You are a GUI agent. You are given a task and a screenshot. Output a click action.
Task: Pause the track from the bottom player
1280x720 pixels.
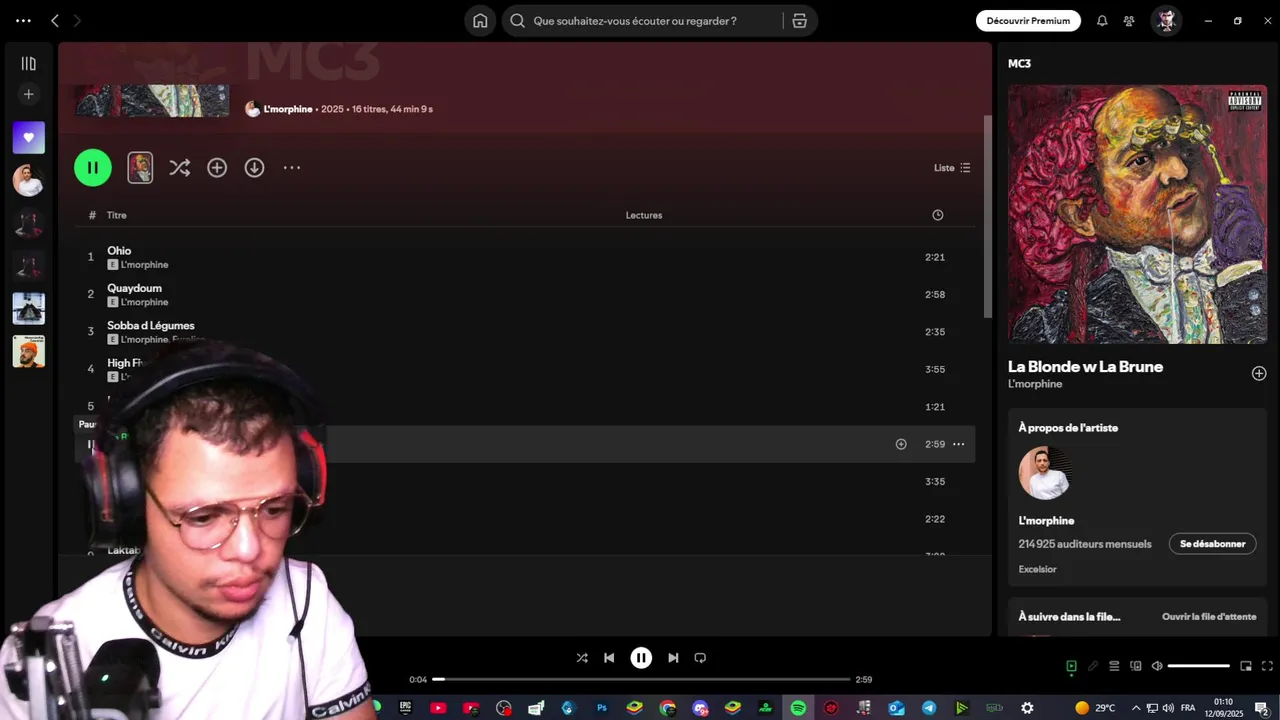pos(641,658)
